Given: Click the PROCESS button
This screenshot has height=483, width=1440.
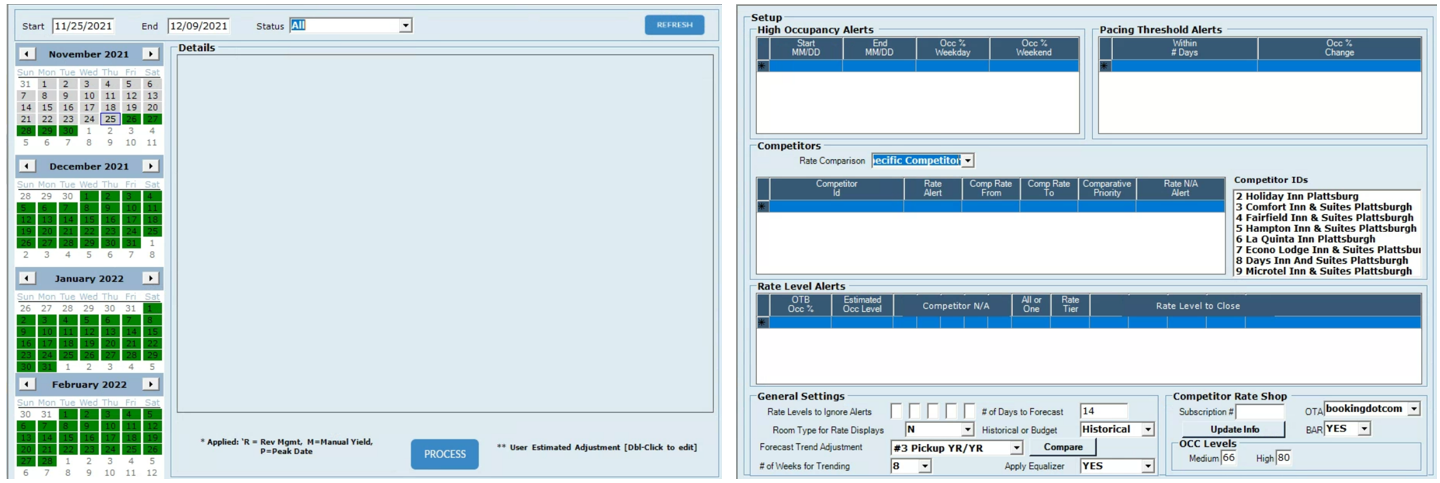Looking at the screenshot, I should pyautogui.click(x=445, y=454).
